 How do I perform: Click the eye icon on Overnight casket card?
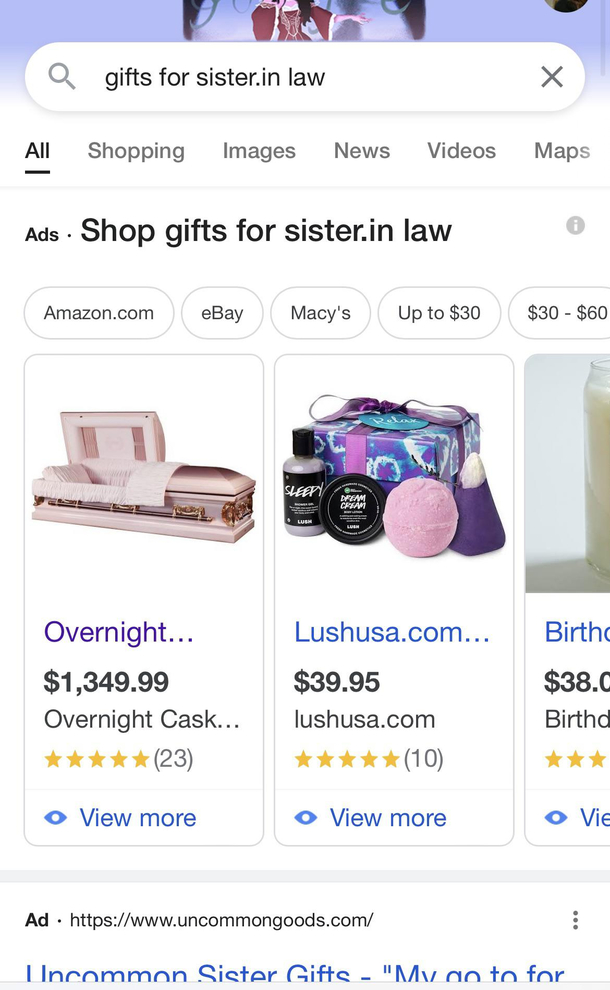tap(56, 818)
